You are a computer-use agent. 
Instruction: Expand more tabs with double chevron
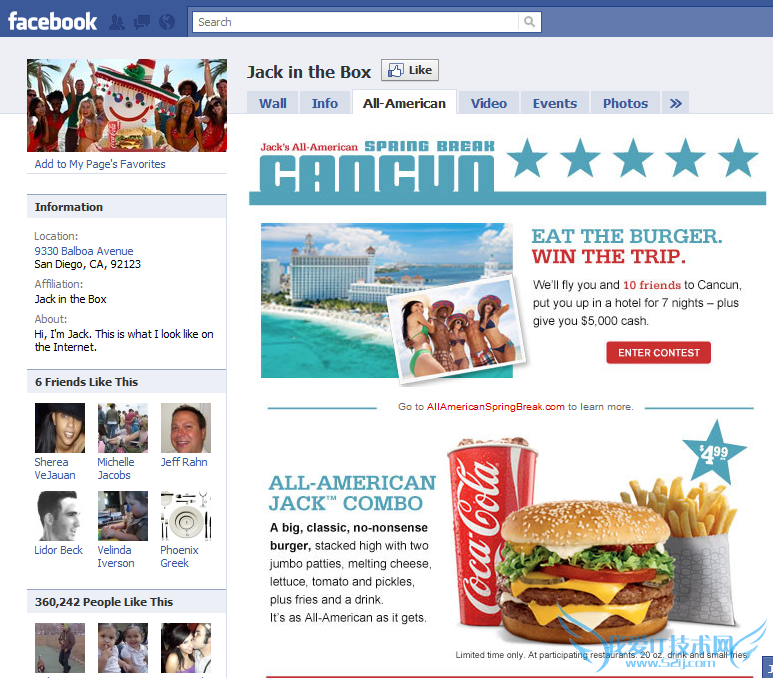(675, 103)
